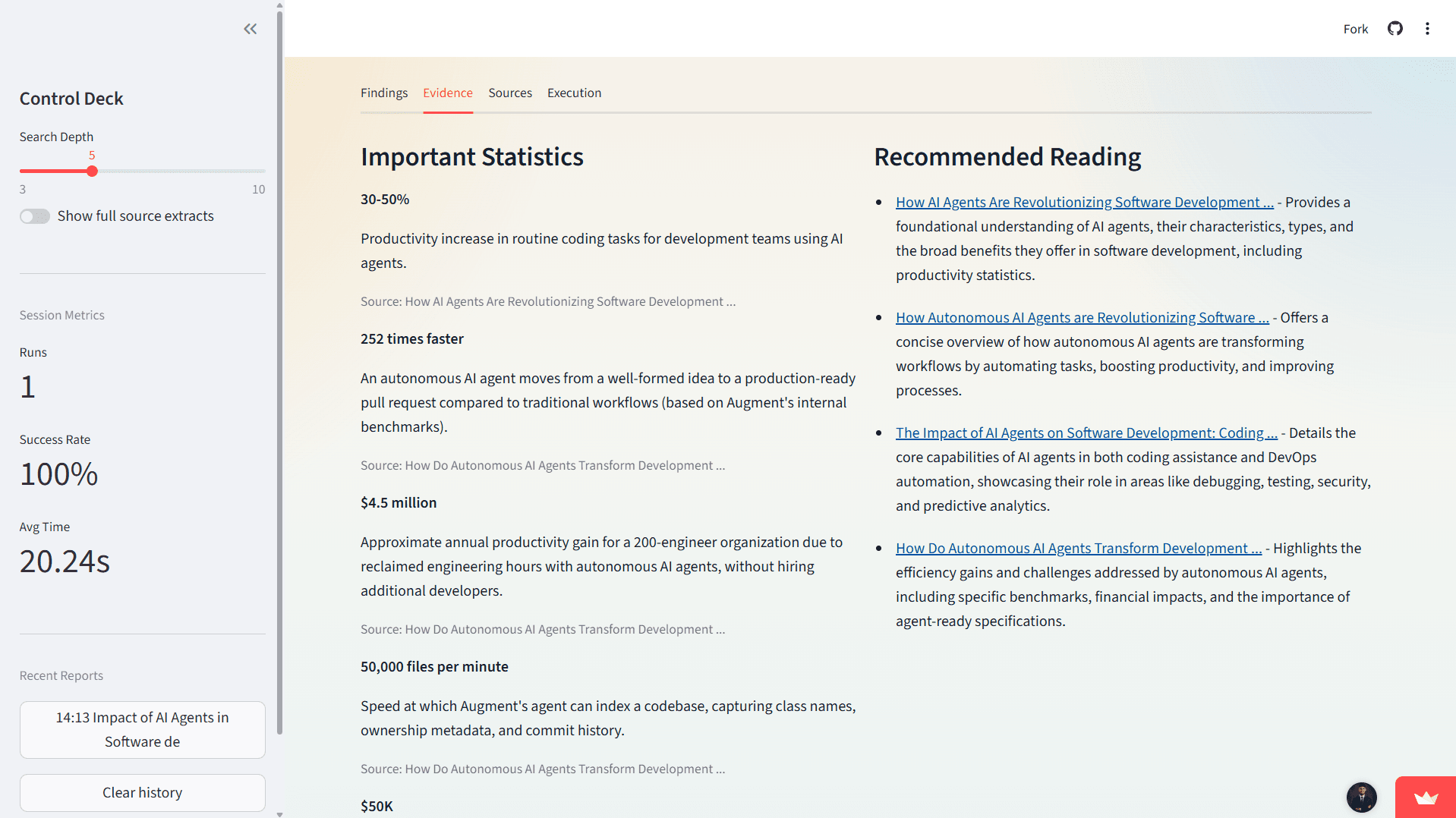The image size is (1456, 818).
Task: Click the sidebar scroll-down arrow
Action: tap(279, 814)
